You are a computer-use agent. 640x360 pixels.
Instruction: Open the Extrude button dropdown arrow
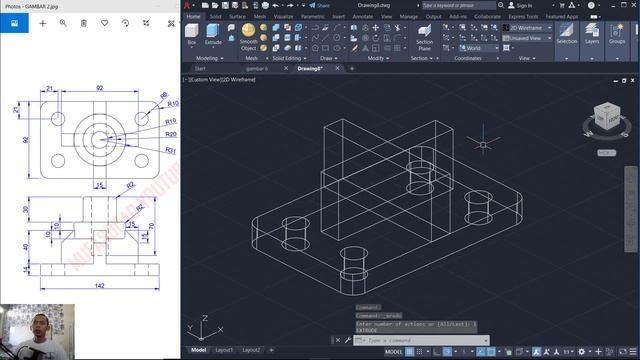[213, 48]
